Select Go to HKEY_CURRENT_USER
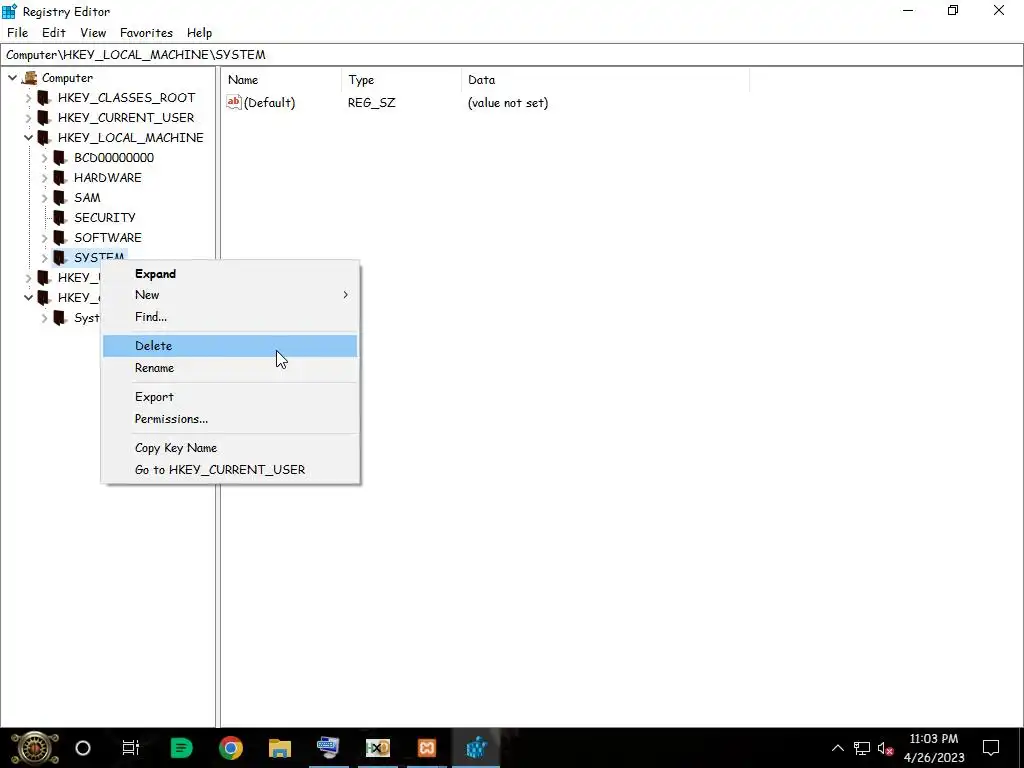This screenshot has width=1024, height=768. coord(230,470)
